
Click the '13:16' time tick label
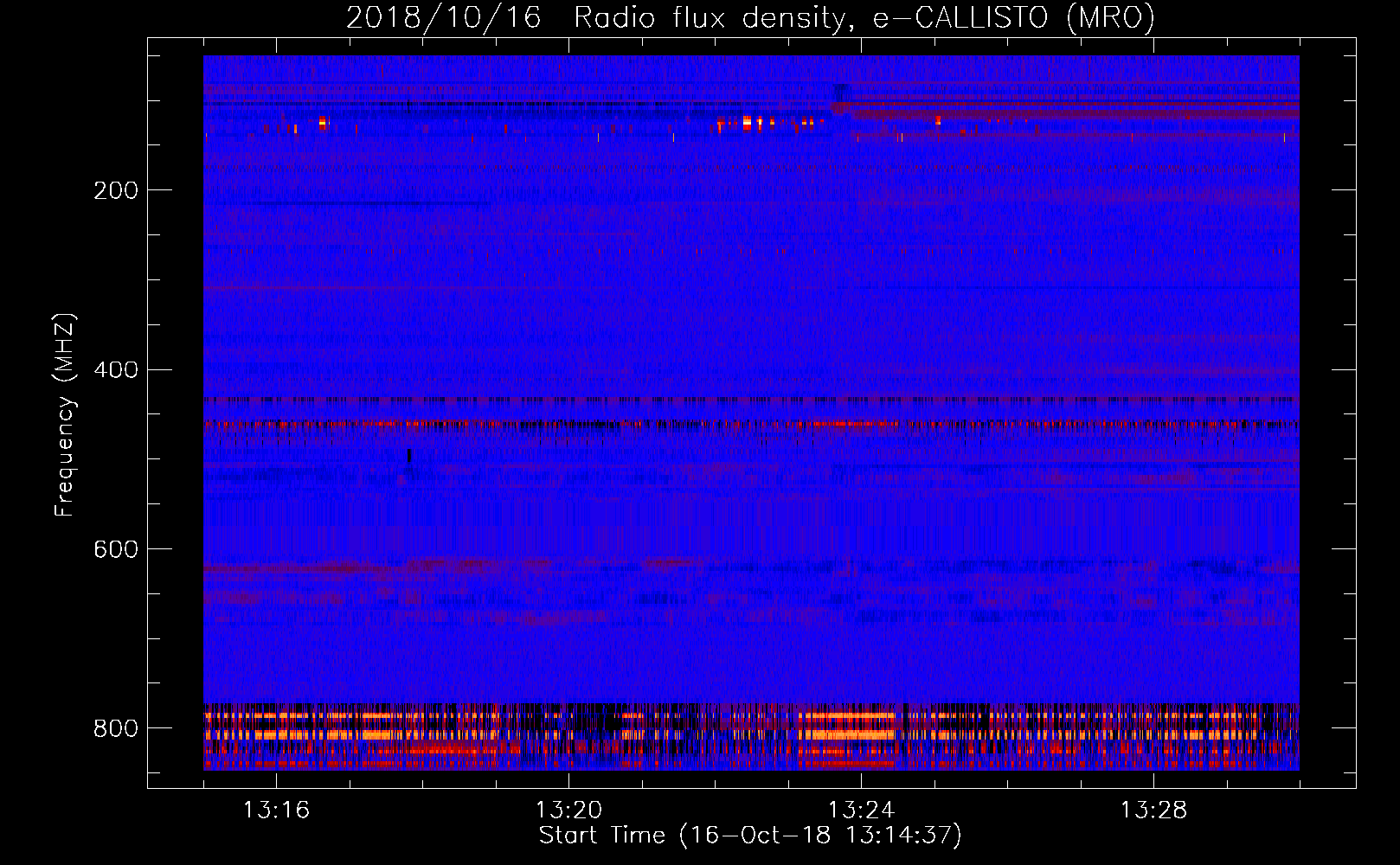click(x=276, y=811)
